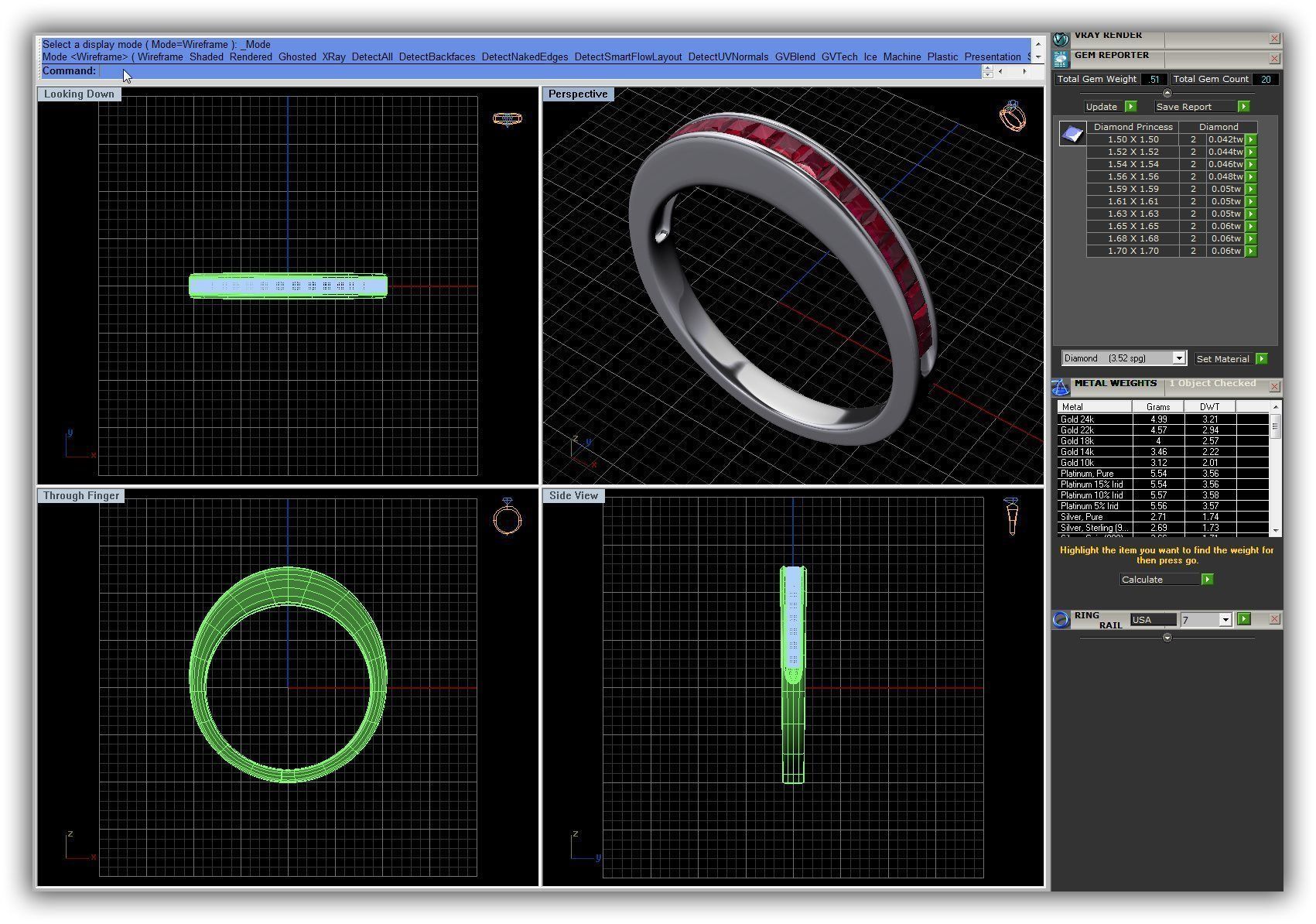The height and width of the screenshot is (924, 1316).
Task: Click green arrow for 1.59 X 1.59 row
Action: point(1251,190)
